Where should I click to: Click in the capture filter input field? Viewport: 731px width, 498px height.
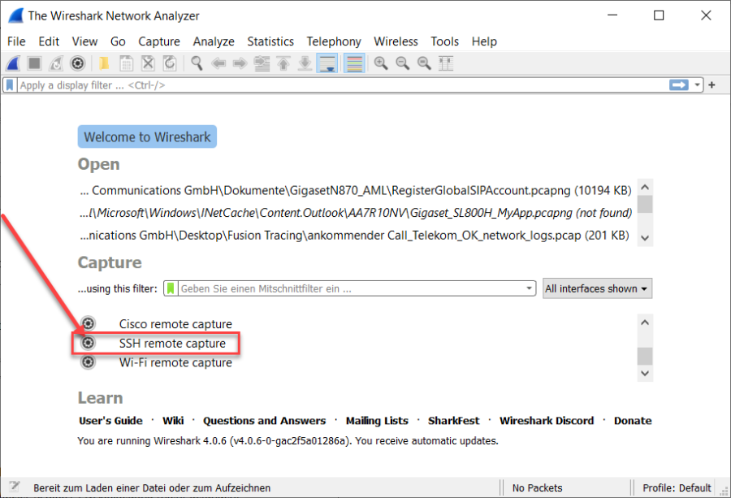[351, 289]
